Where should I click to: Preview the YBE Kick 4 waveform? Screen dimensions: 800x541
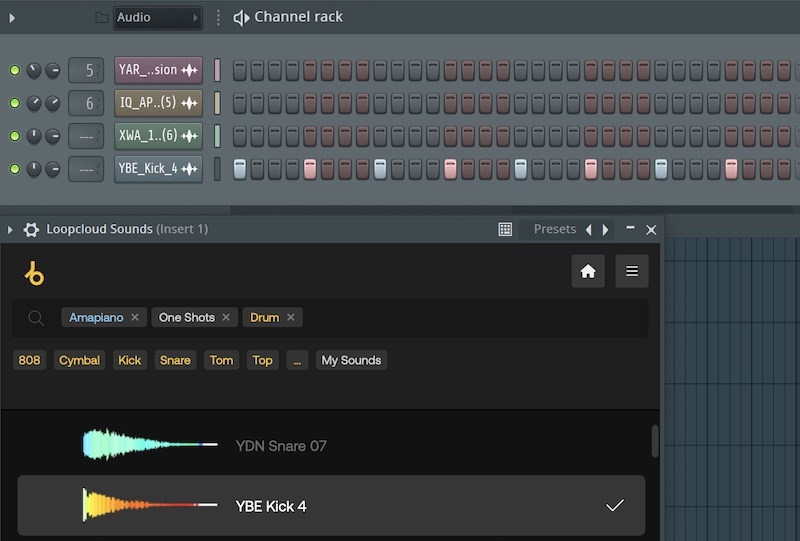click(151, 505)
